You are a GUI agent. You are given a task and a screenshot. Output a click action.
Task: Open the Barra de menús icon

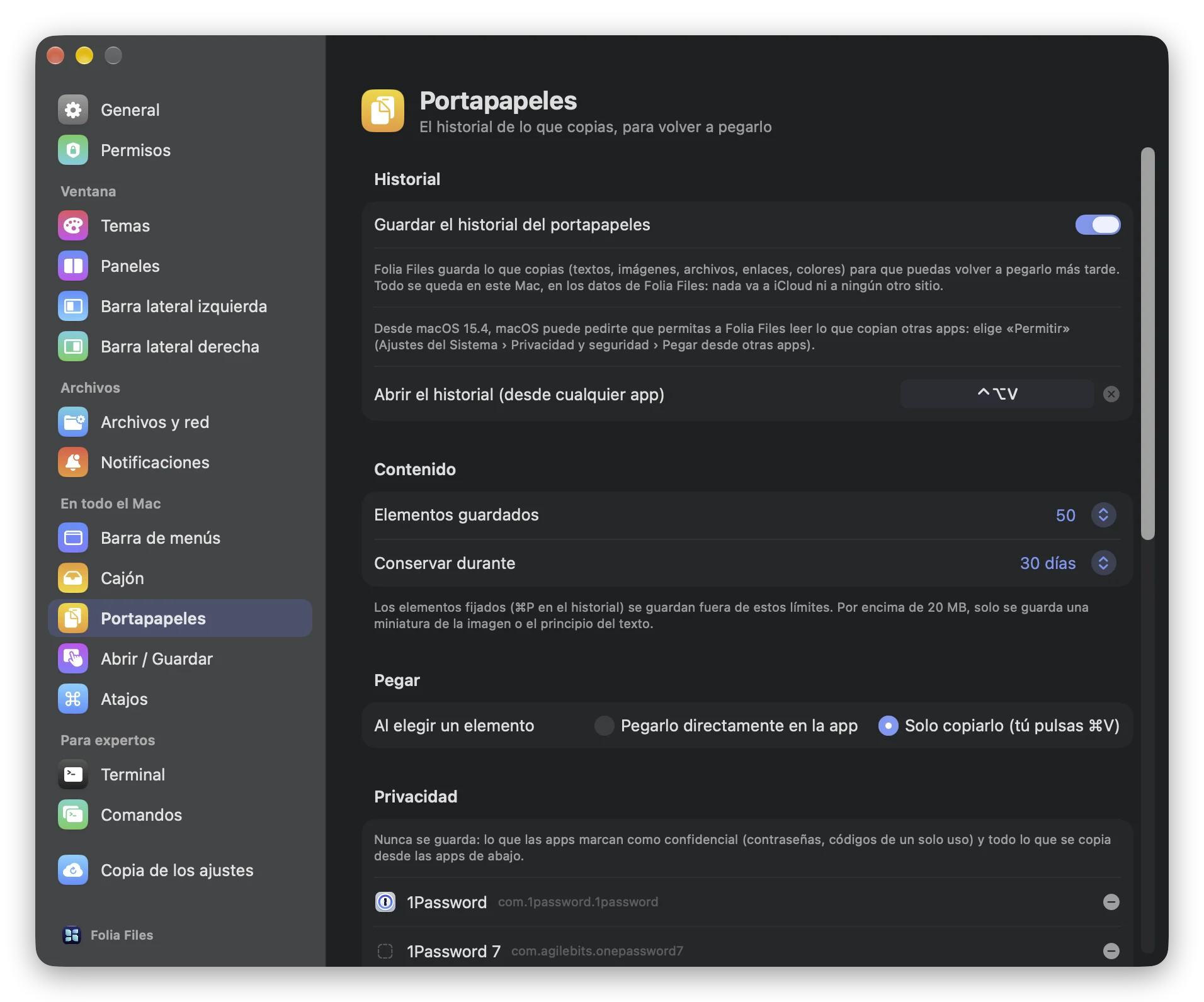73,538
